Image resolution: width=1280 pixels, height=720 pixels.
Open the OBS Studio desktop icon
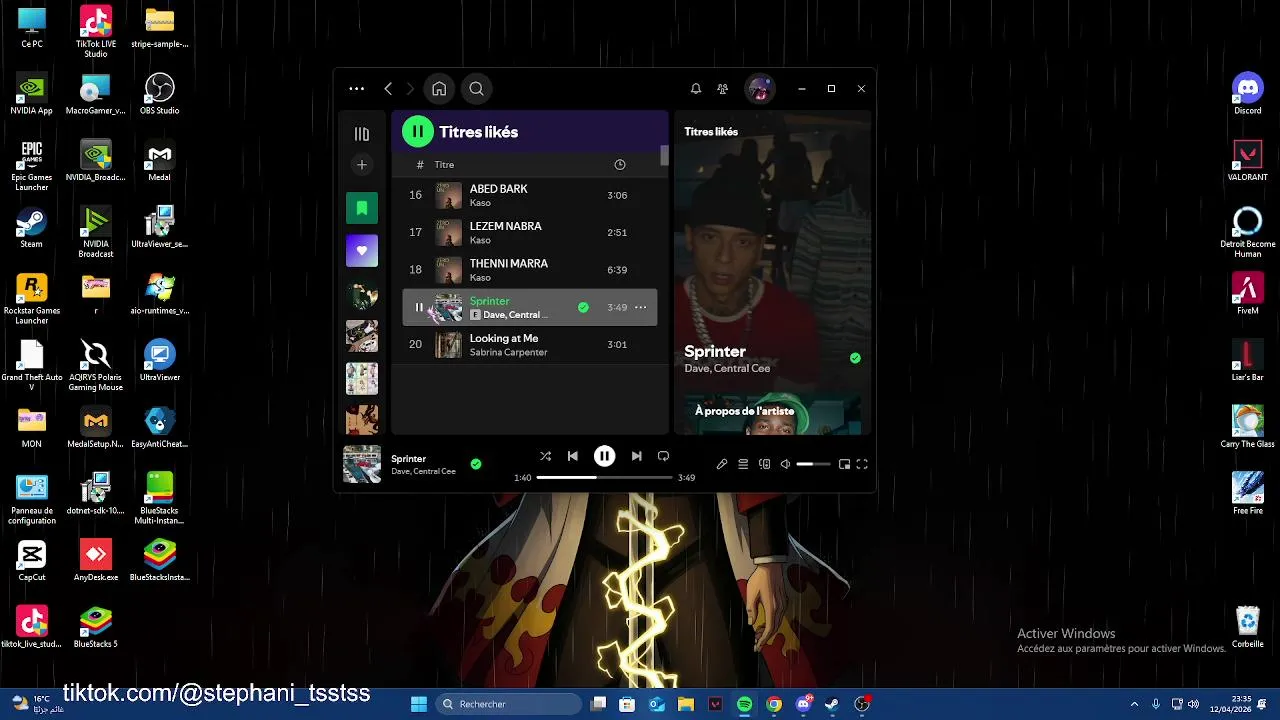tap(159, 93)
